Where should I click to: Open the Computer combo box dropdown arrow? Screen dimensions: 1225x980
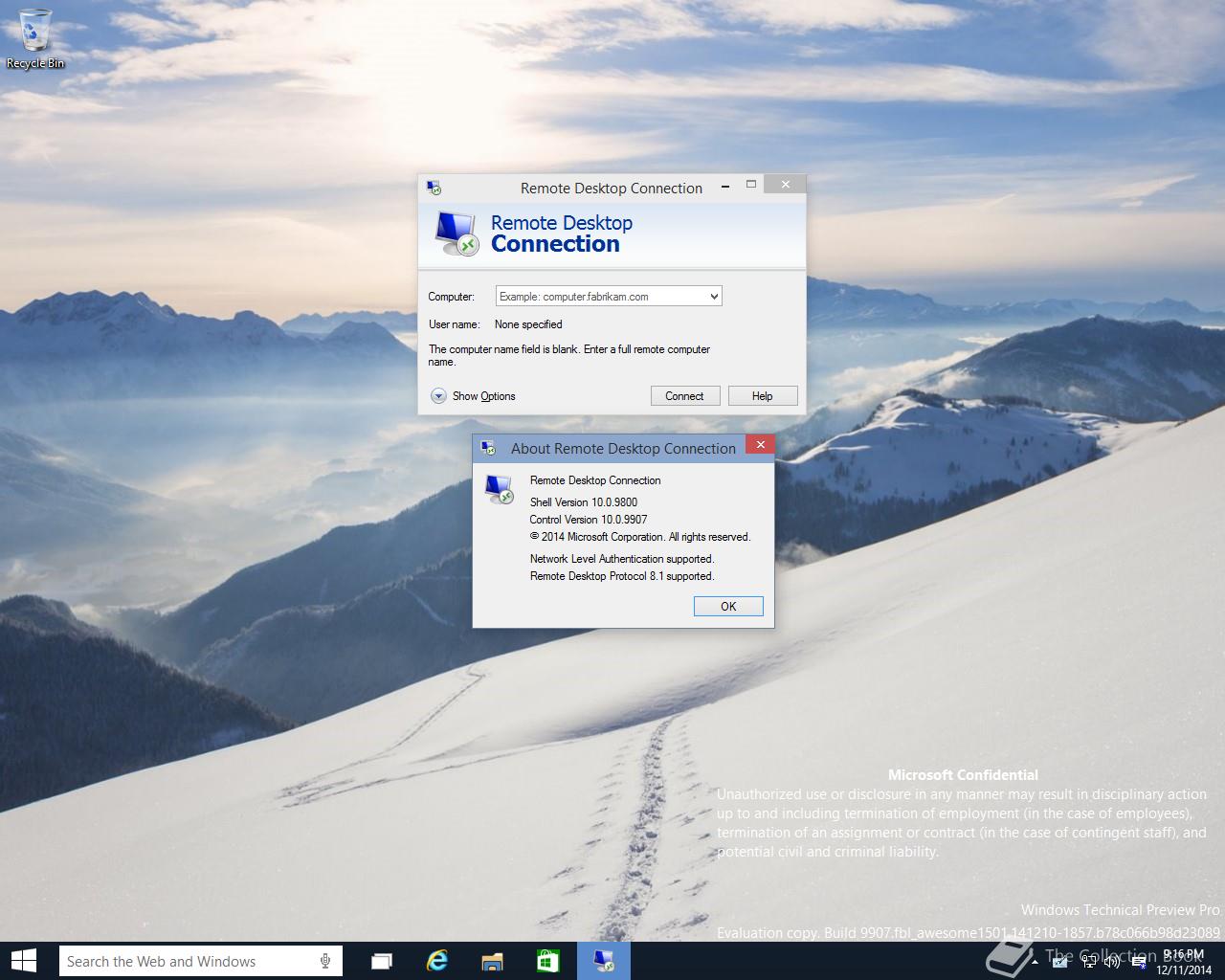[713, 297]
